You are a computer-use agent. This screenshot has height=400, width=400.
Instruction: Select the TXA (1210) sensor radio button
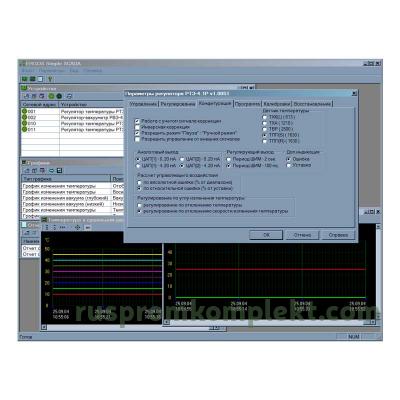(265, 123)
